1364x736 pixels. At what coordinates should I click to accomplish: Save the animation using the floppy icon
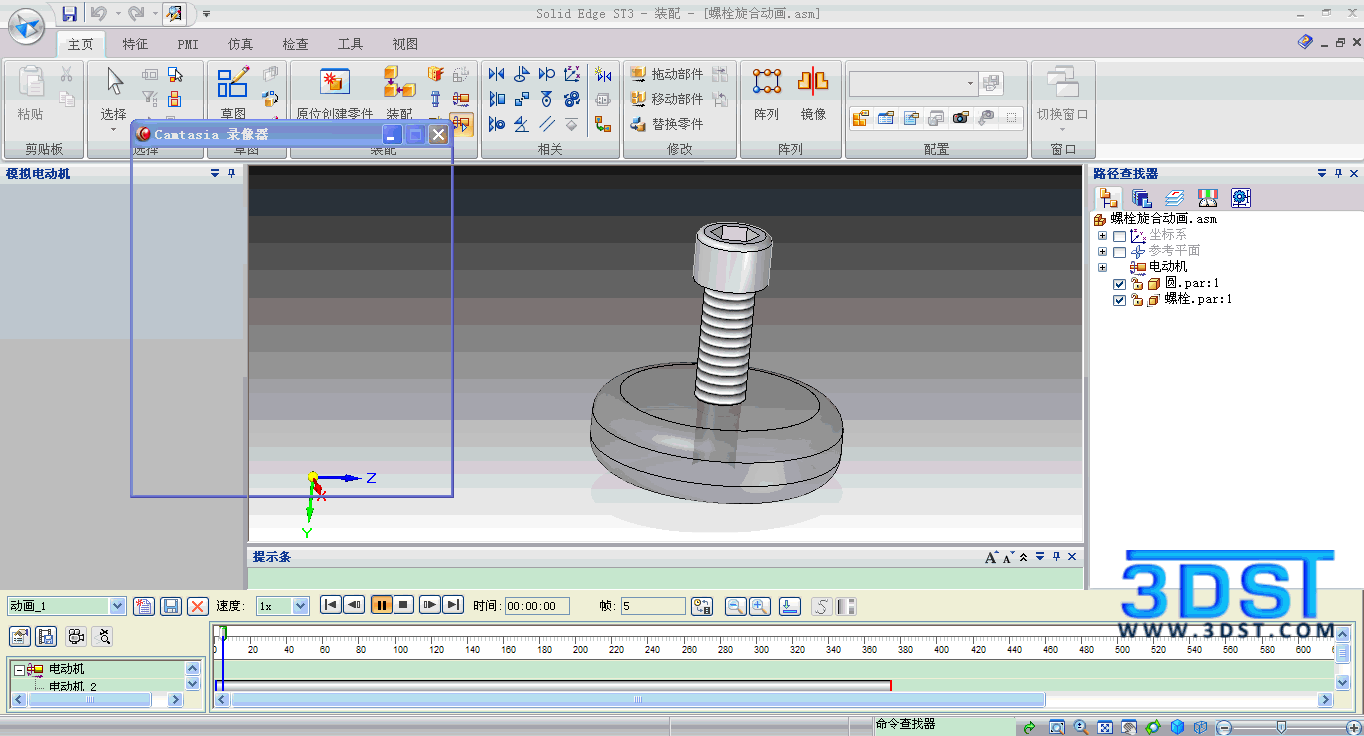[x=170, y=606]
